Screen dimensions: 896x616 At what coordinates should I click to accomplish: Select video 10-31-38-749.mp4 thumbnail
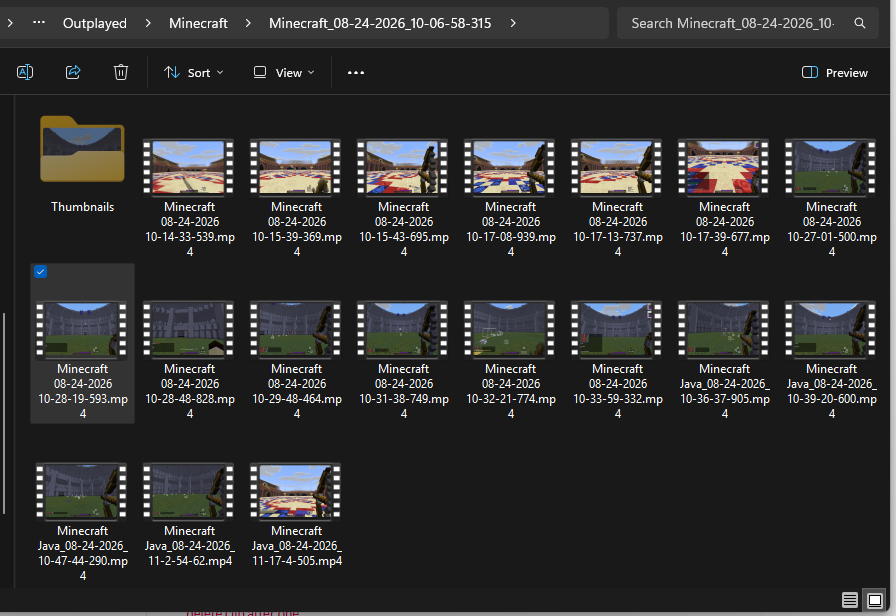click(402, 330)
